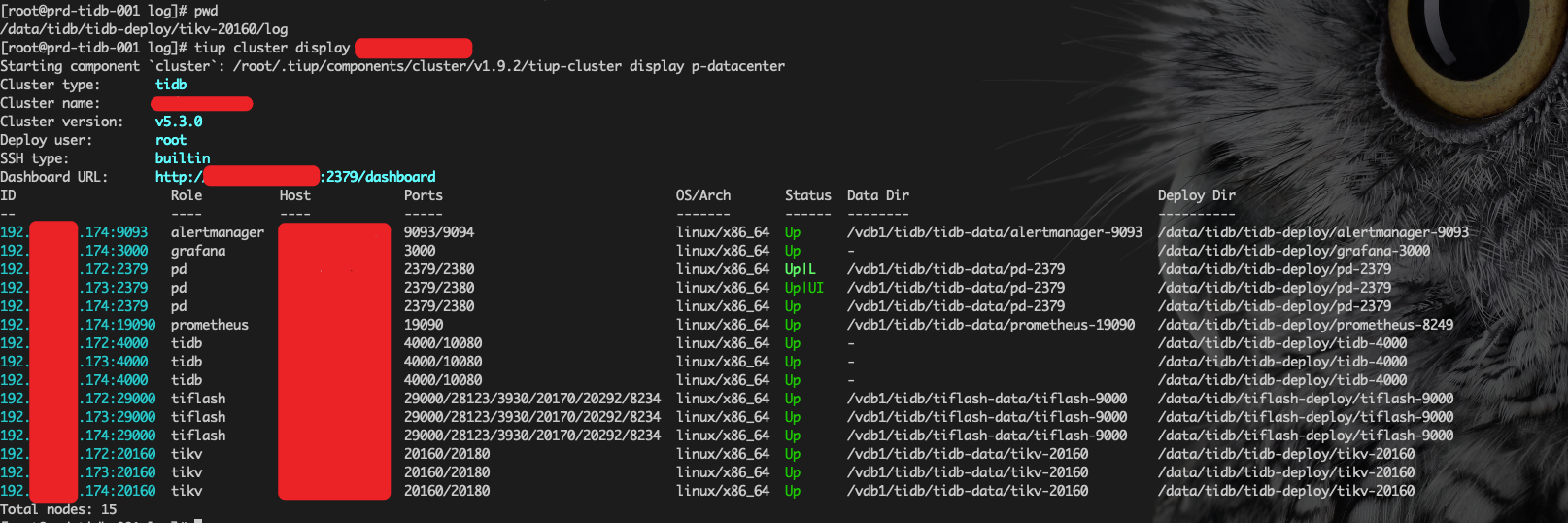Click the alertmanager-9093 data directory path
The image size is (1568, 523).
click(x=995, y=232)
